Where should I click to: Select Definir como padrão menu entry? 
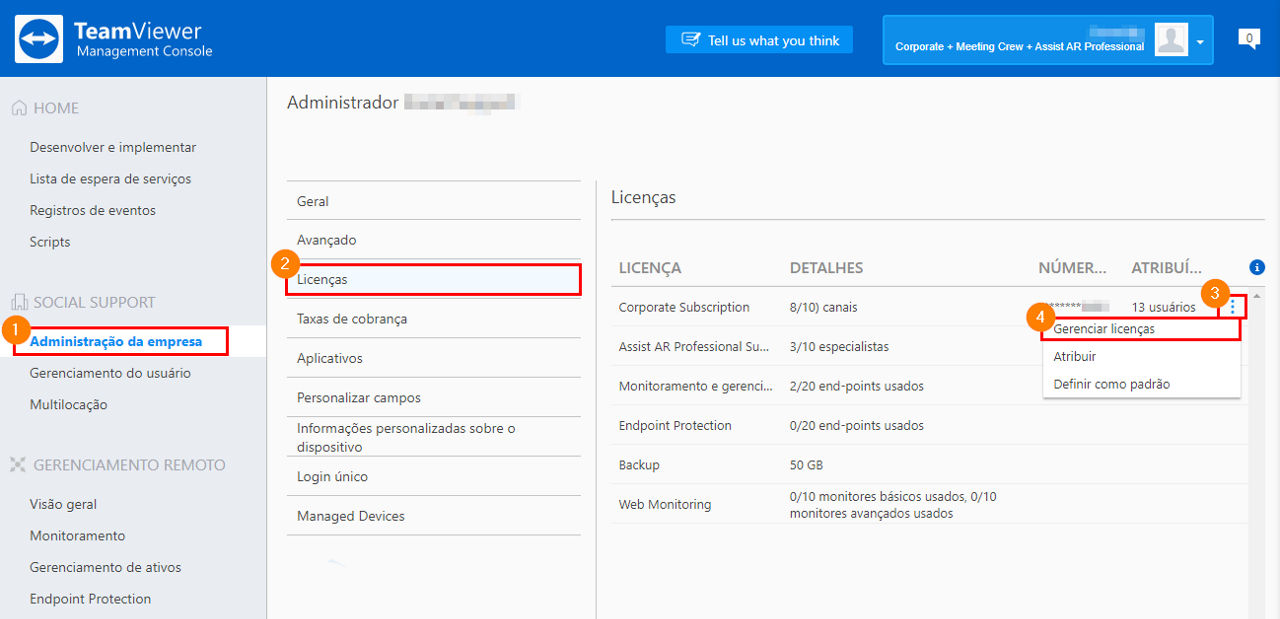(x=1111, y=384)
